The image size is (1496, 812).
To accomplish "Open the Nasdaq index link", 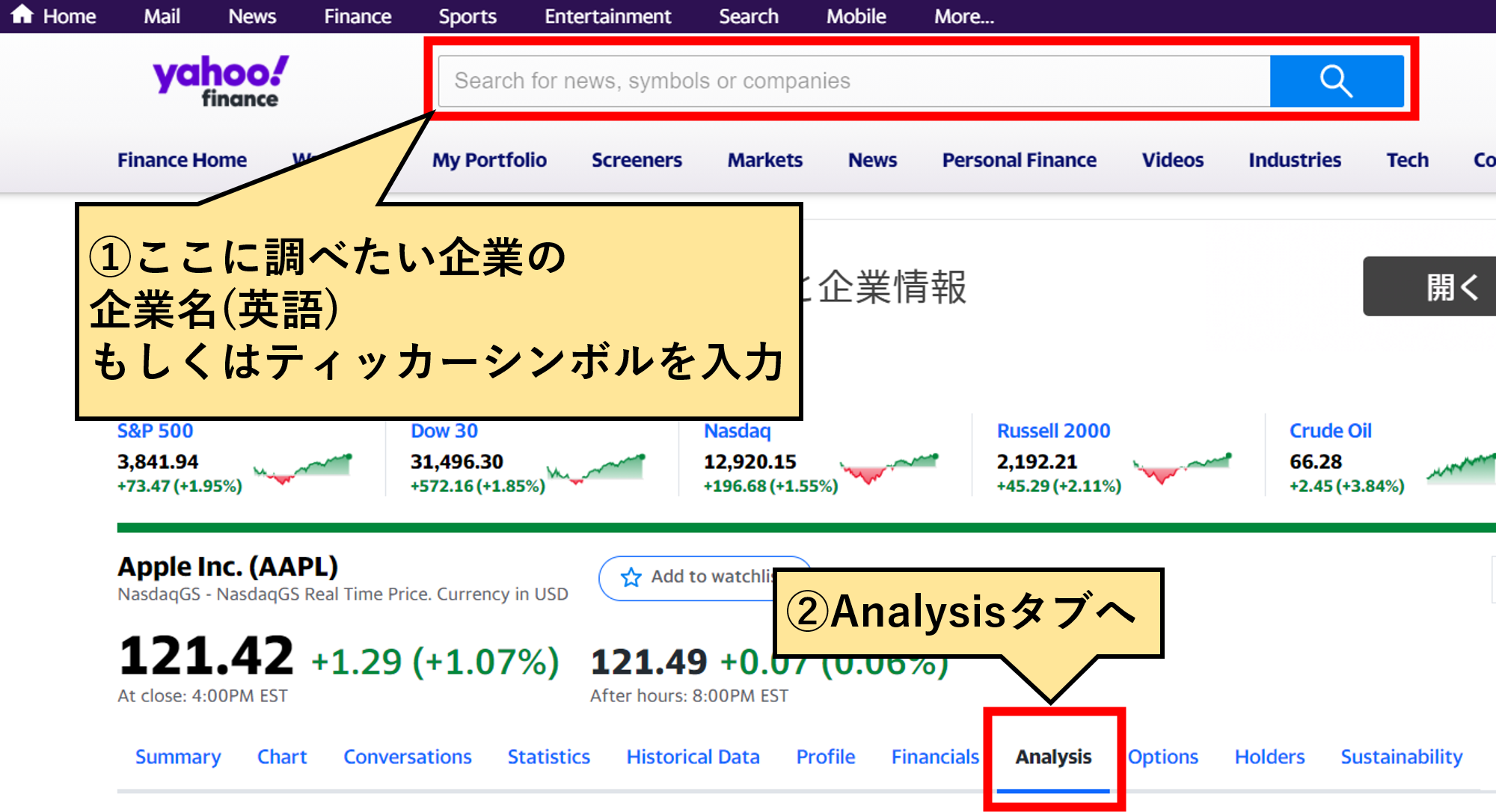I will pyautogui.click(x=738, y=431).
